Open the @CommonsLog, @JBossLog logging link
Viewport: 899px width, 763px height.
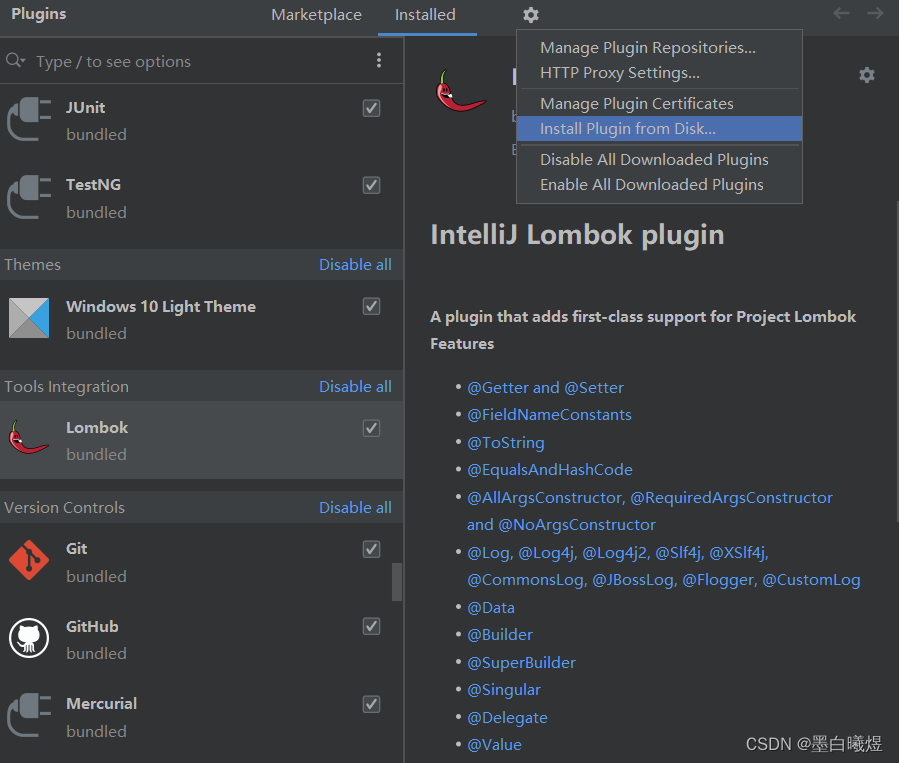663,580
